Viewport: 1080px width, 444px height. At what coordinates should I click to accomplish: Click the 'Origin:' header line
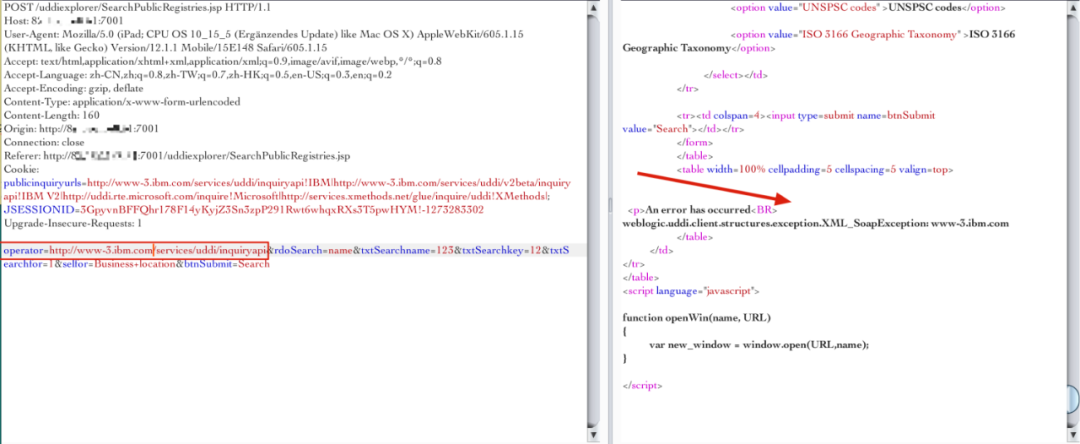(82, 129)
